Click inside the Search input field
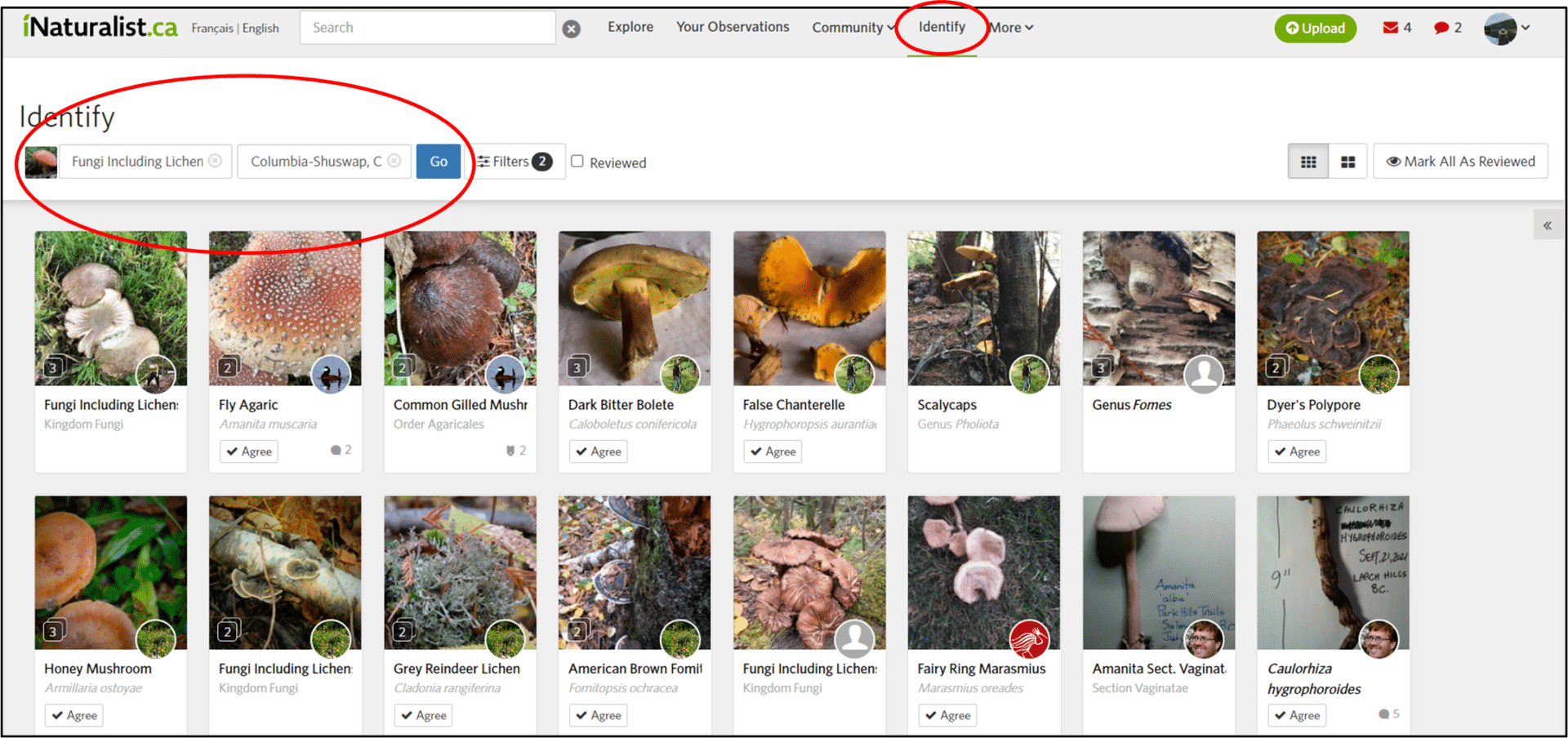The width and height of the screenshot is (1568, 738). [x=425, y=28]
